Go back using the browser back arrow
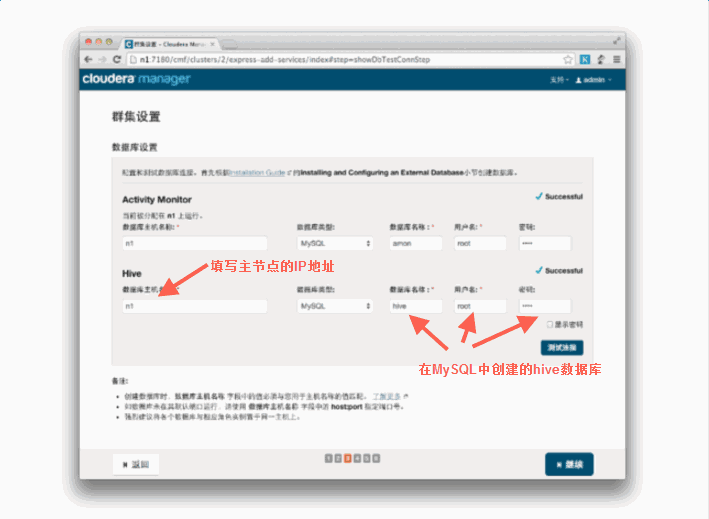Image resolution: width=709 pixels, height=519 pixels. coord(89,60)
